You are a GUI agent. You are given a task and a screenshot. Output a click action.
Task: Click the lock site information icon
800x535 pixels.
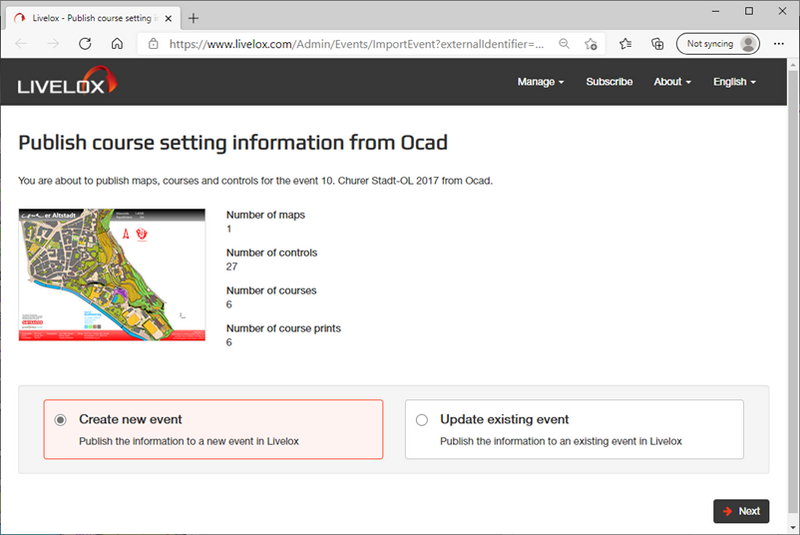[153, 44]
